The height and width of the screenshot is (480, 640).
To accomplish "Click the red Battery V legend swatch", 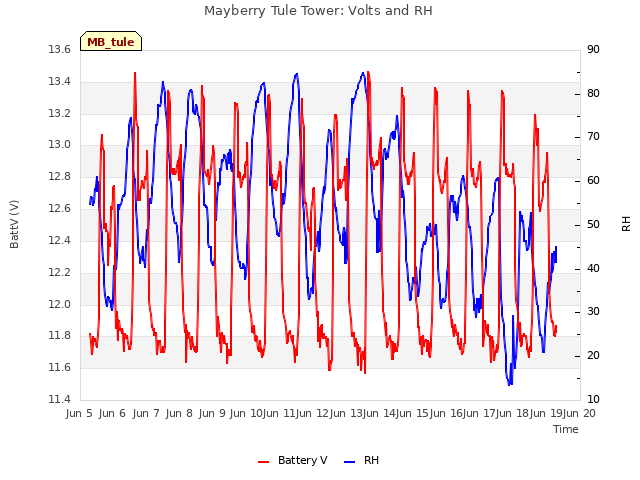I will click(264, 462).
